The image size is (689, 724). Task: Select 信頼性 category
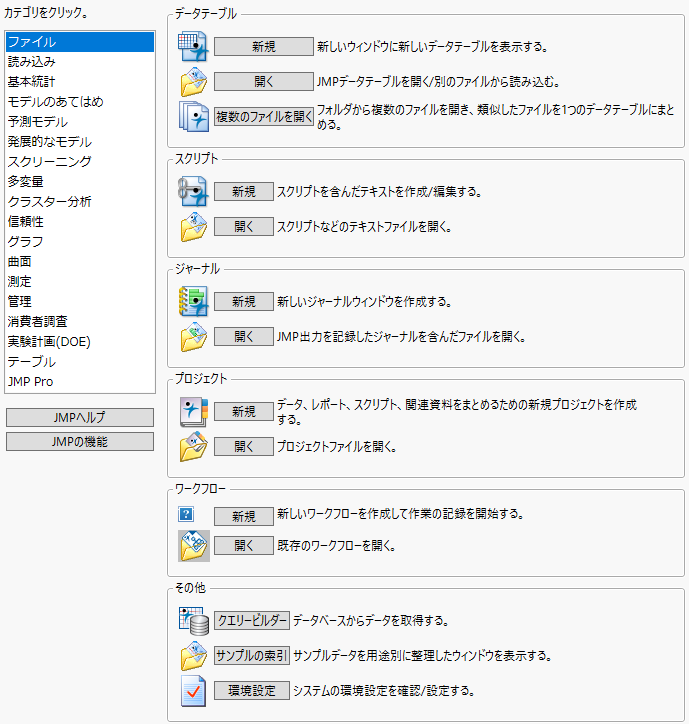tap(80, 222)
